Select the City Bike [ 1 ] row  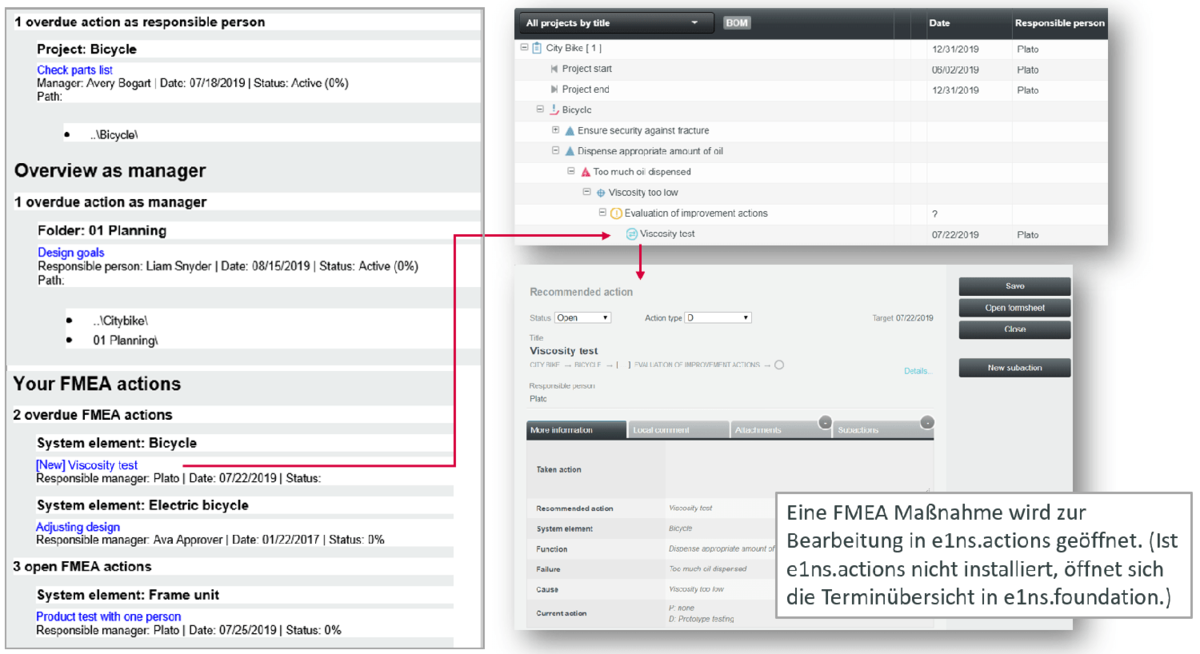click(x=811, y=48)
